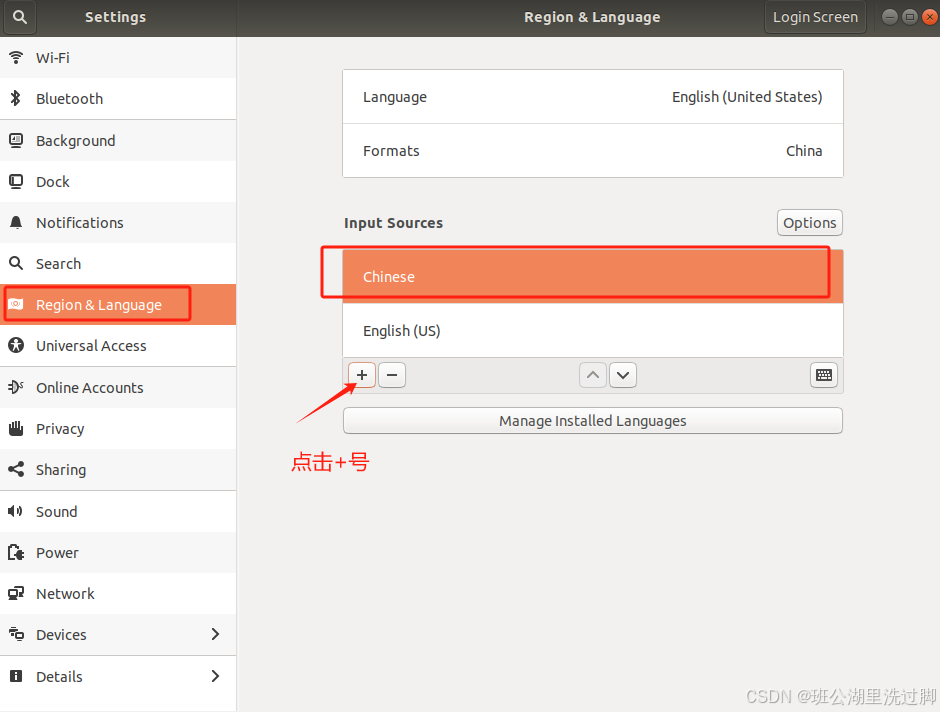The height and width of the screenshot is (712, 940).
Task: Click the Power plug icon
Action: coord(16,552)
